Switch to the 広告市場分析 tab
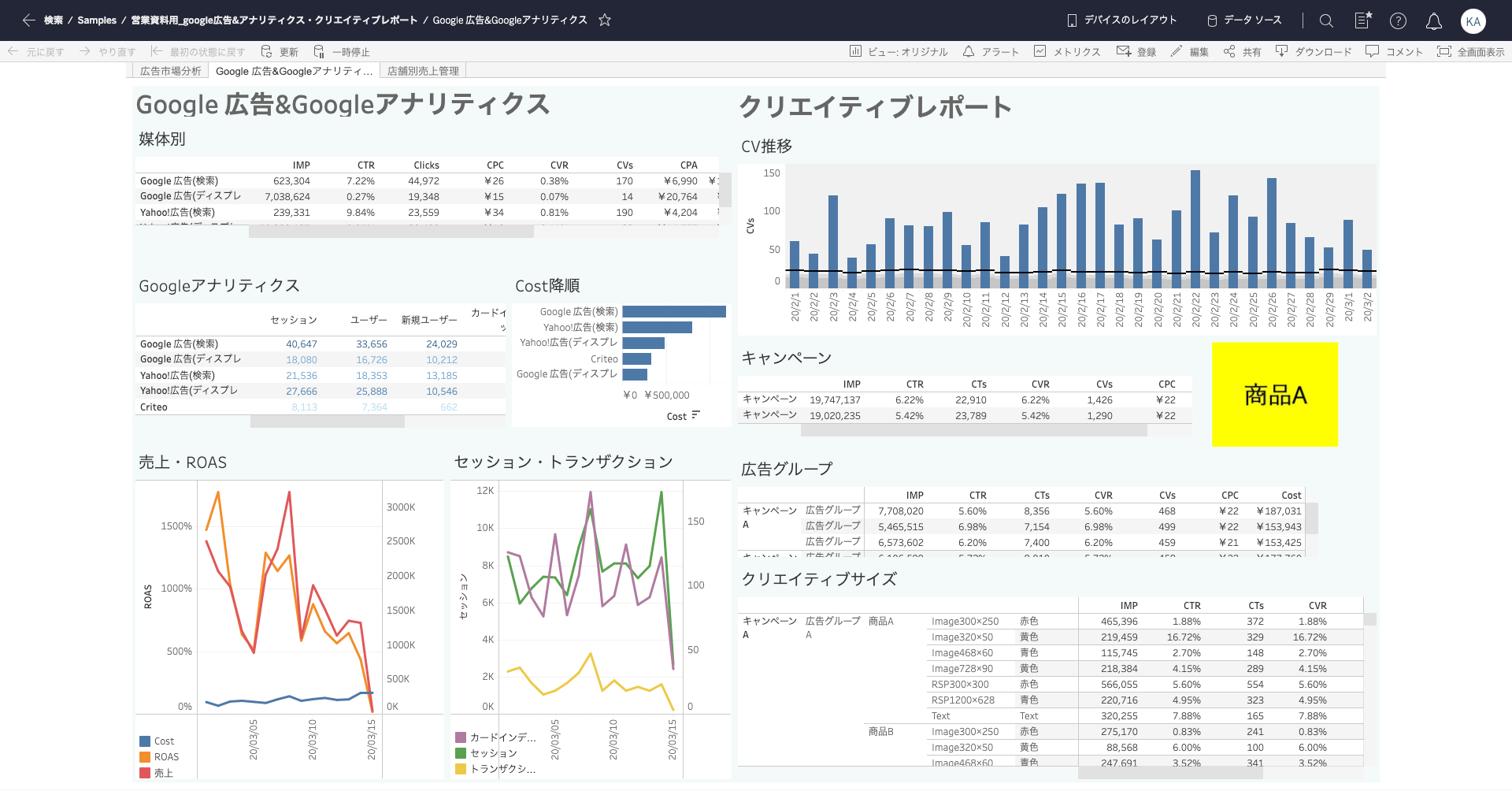 (170, 71)
